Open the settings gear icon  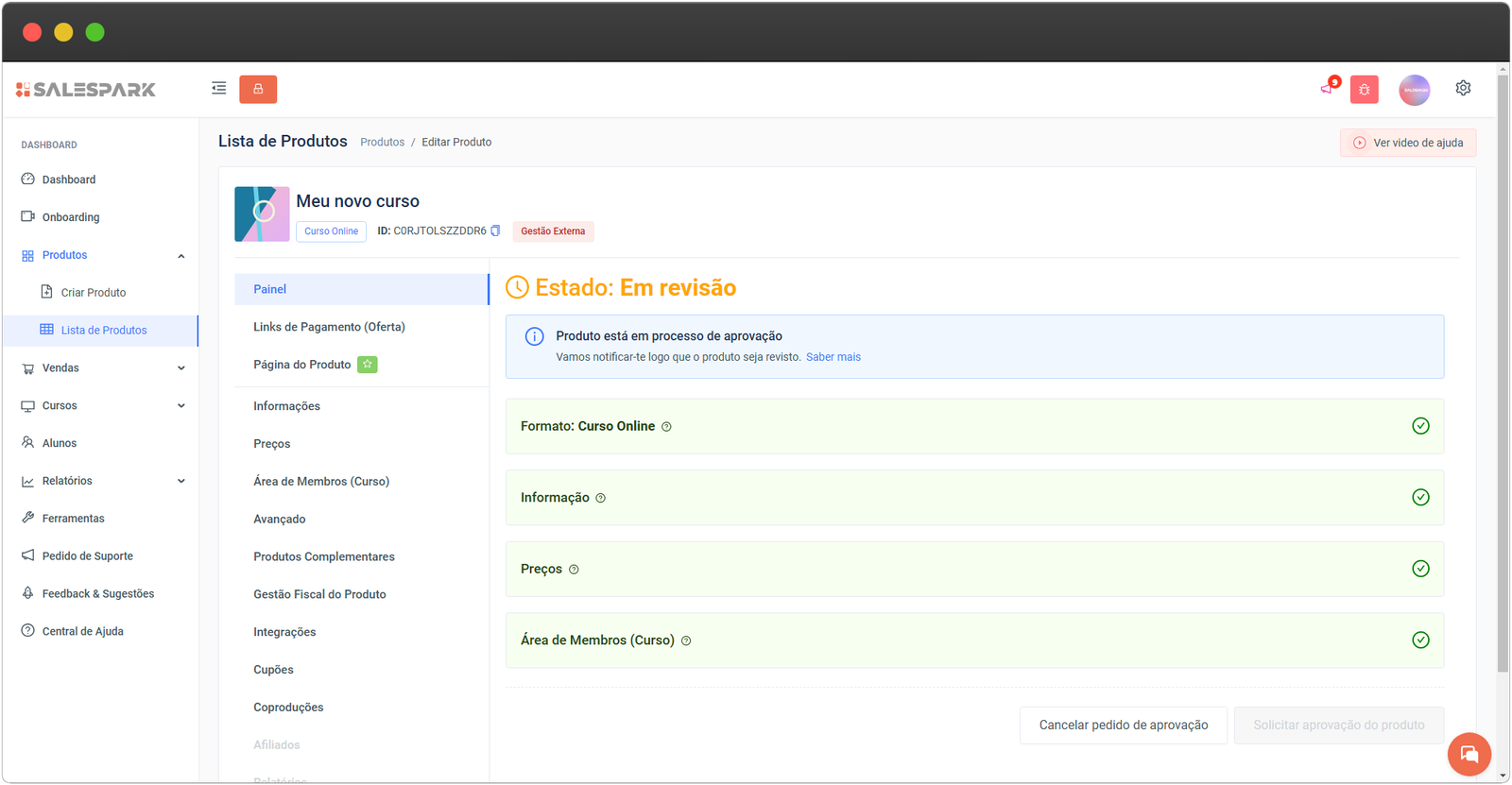coord(1463,88)
